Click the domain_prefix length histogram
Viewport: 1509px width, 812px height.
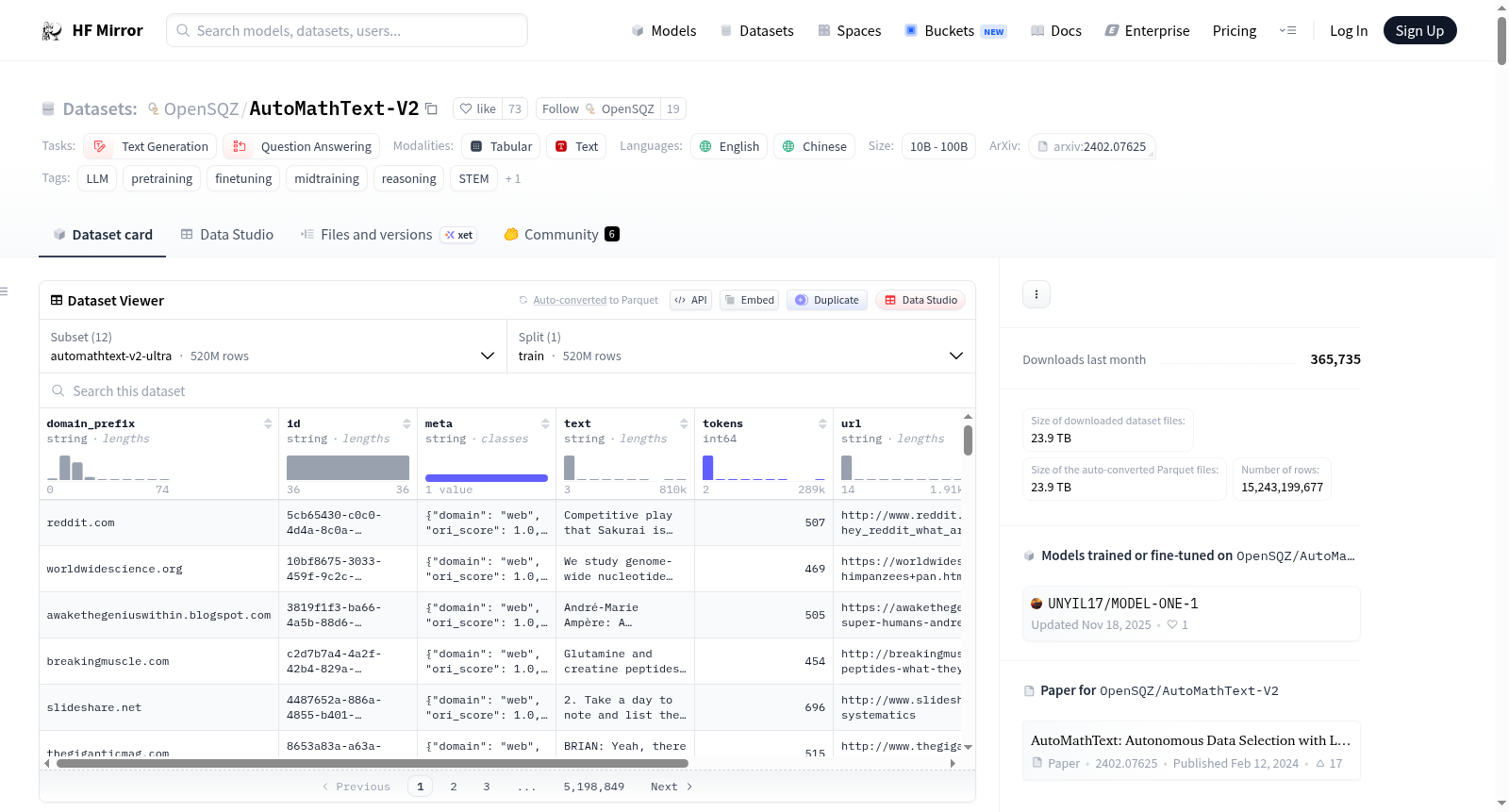point(108,467)
